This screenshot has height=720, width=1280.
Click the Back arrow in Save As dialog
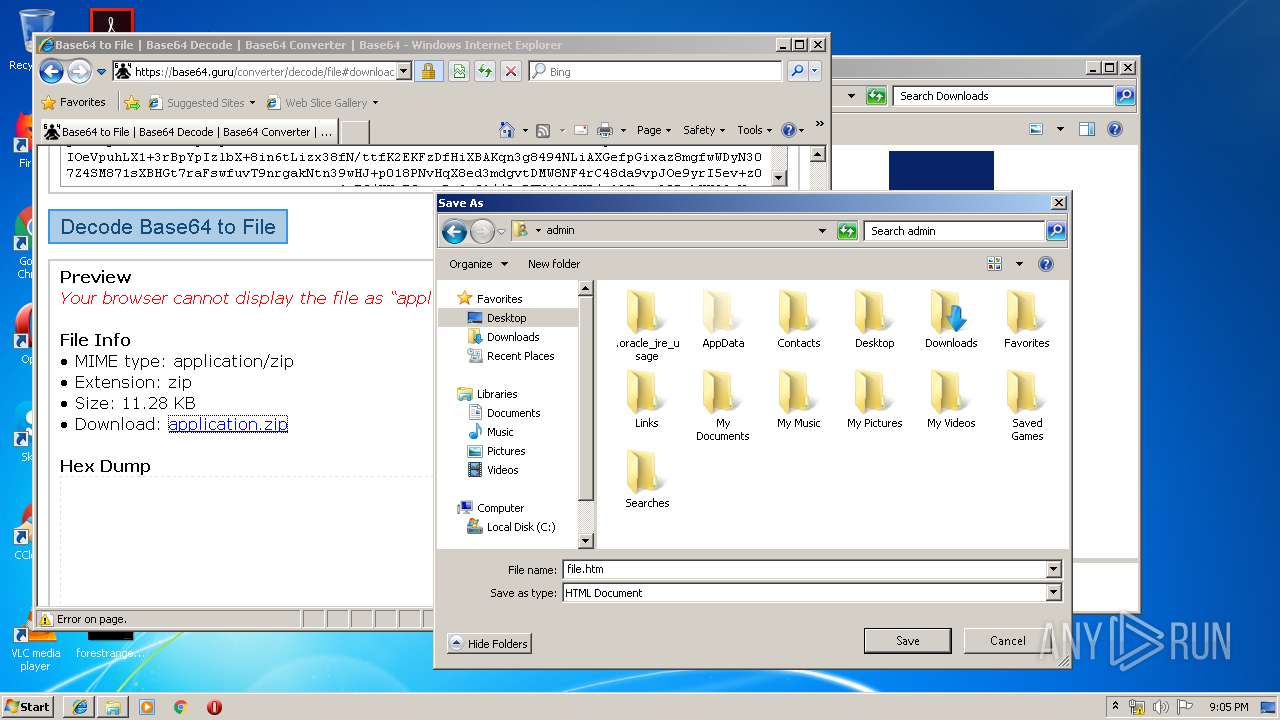click(x=455, y=232)
